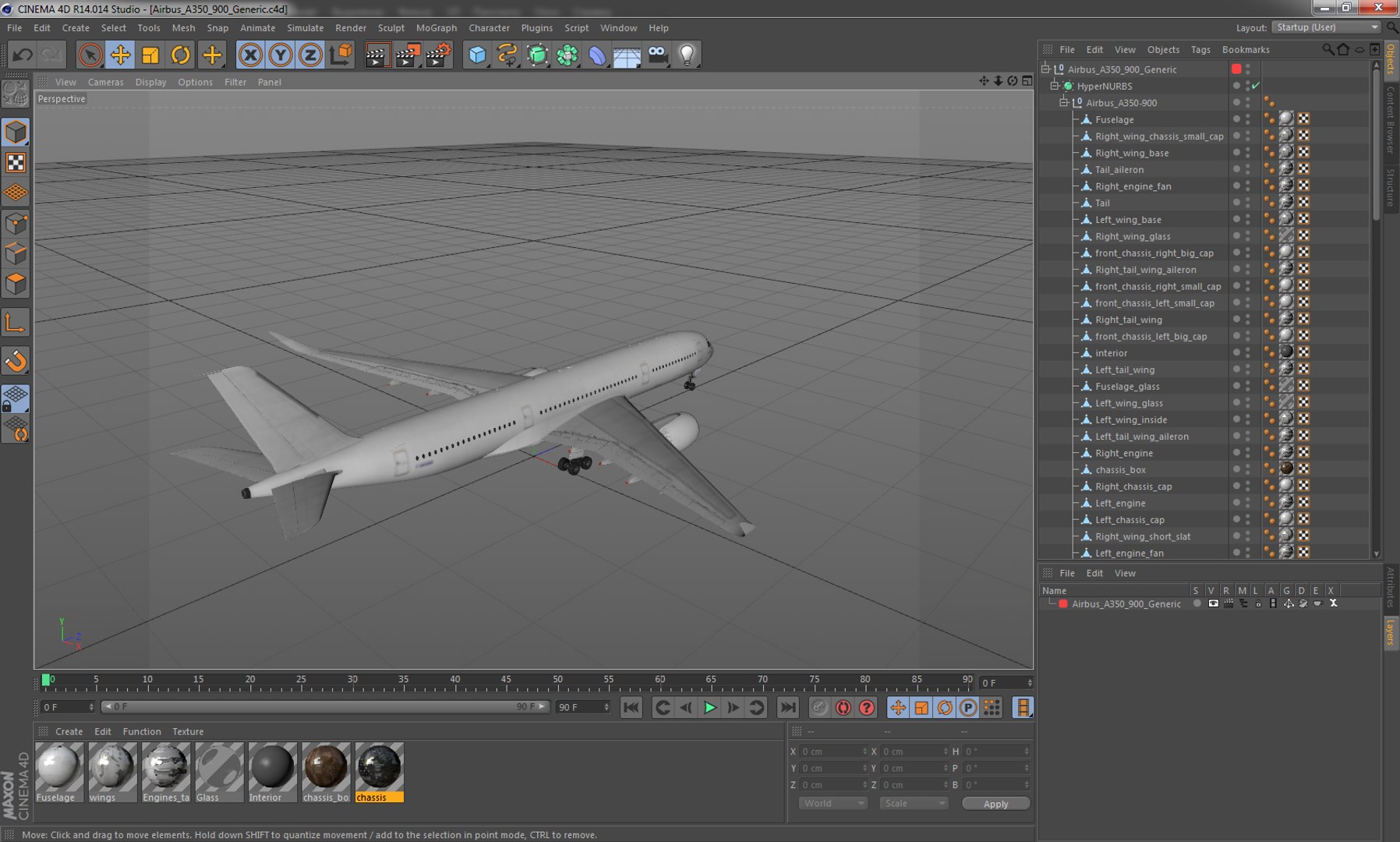Open the Layout dropdown

(1327, 27)
